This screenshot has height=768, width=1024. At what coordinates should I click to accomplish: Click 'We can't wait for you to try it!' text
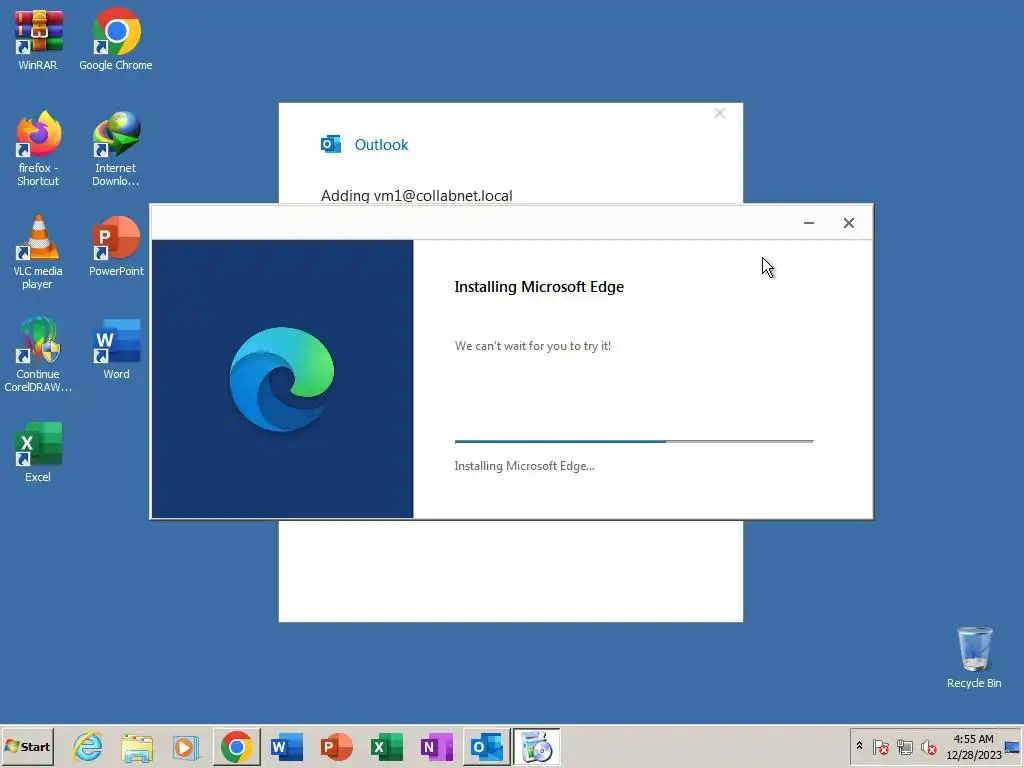coord(532,345)
